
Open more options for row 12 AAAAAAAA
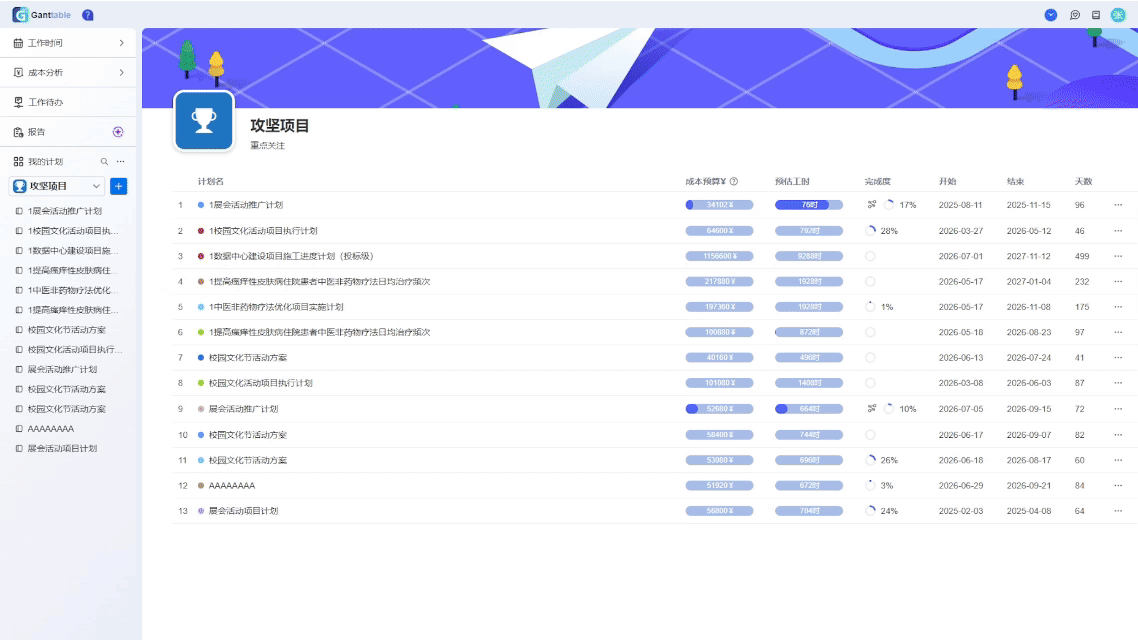coord(1118,485)
